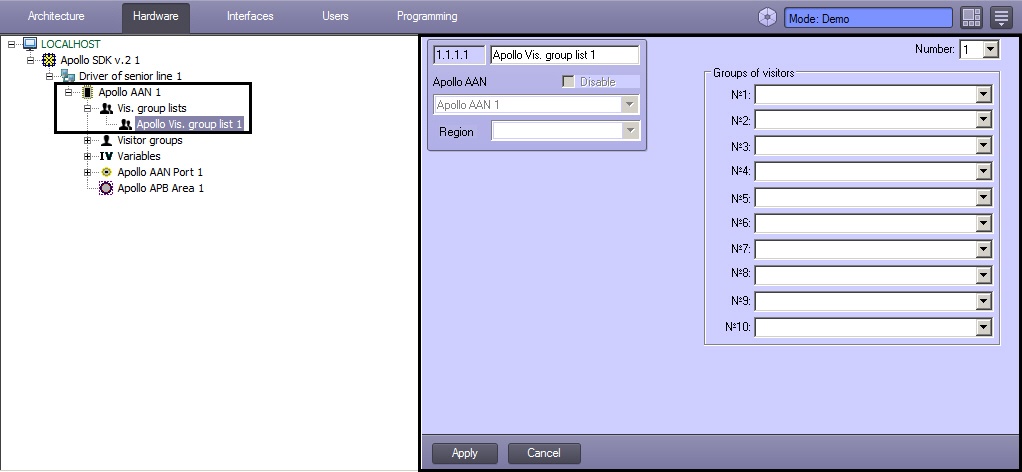Screen dimensions: 1022x472
Task: Select Driver of senior line 1 in tree
Action: click(130, 76)
